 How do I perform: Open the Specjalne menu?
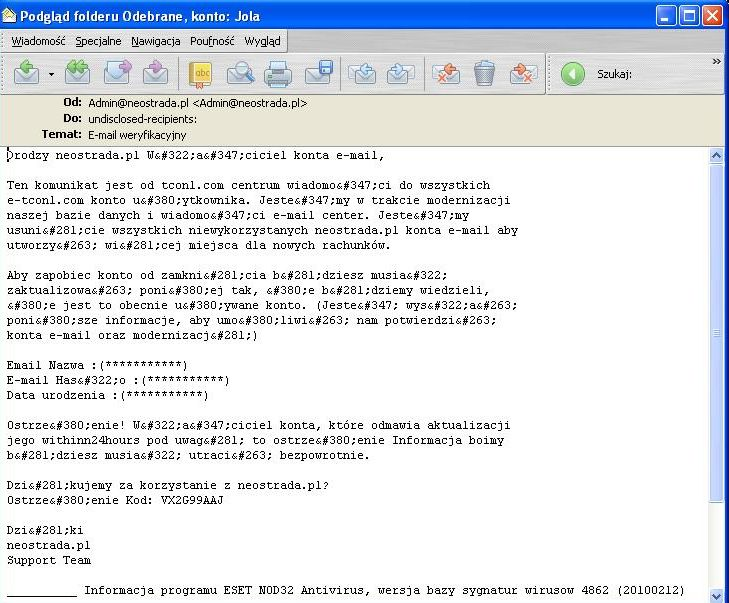pyautogui.click(x=98, y=41)
